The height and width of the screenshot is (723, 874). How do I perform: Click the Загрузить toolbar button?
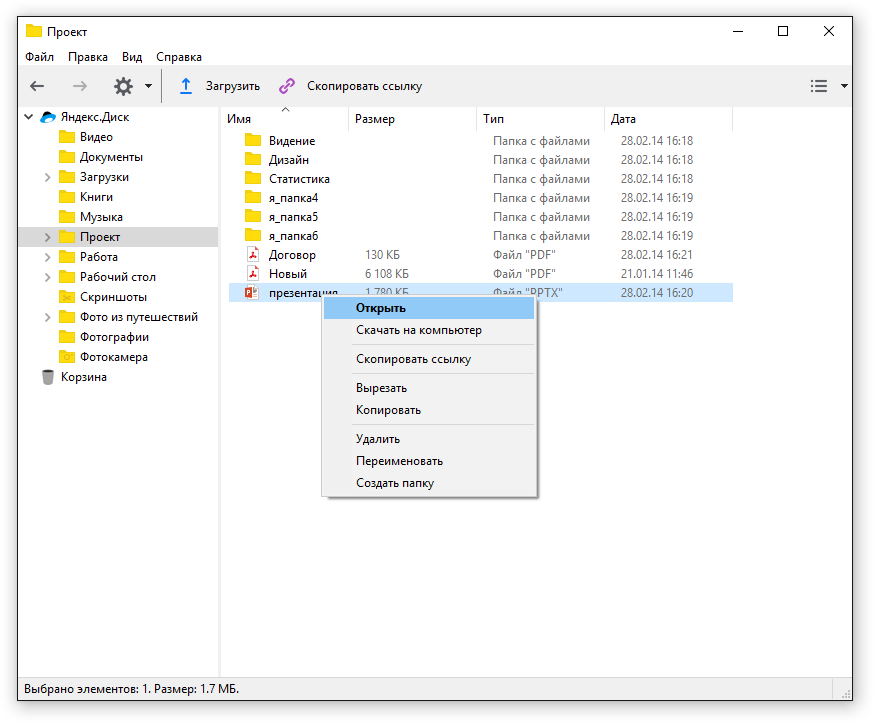tap(220, 86)
